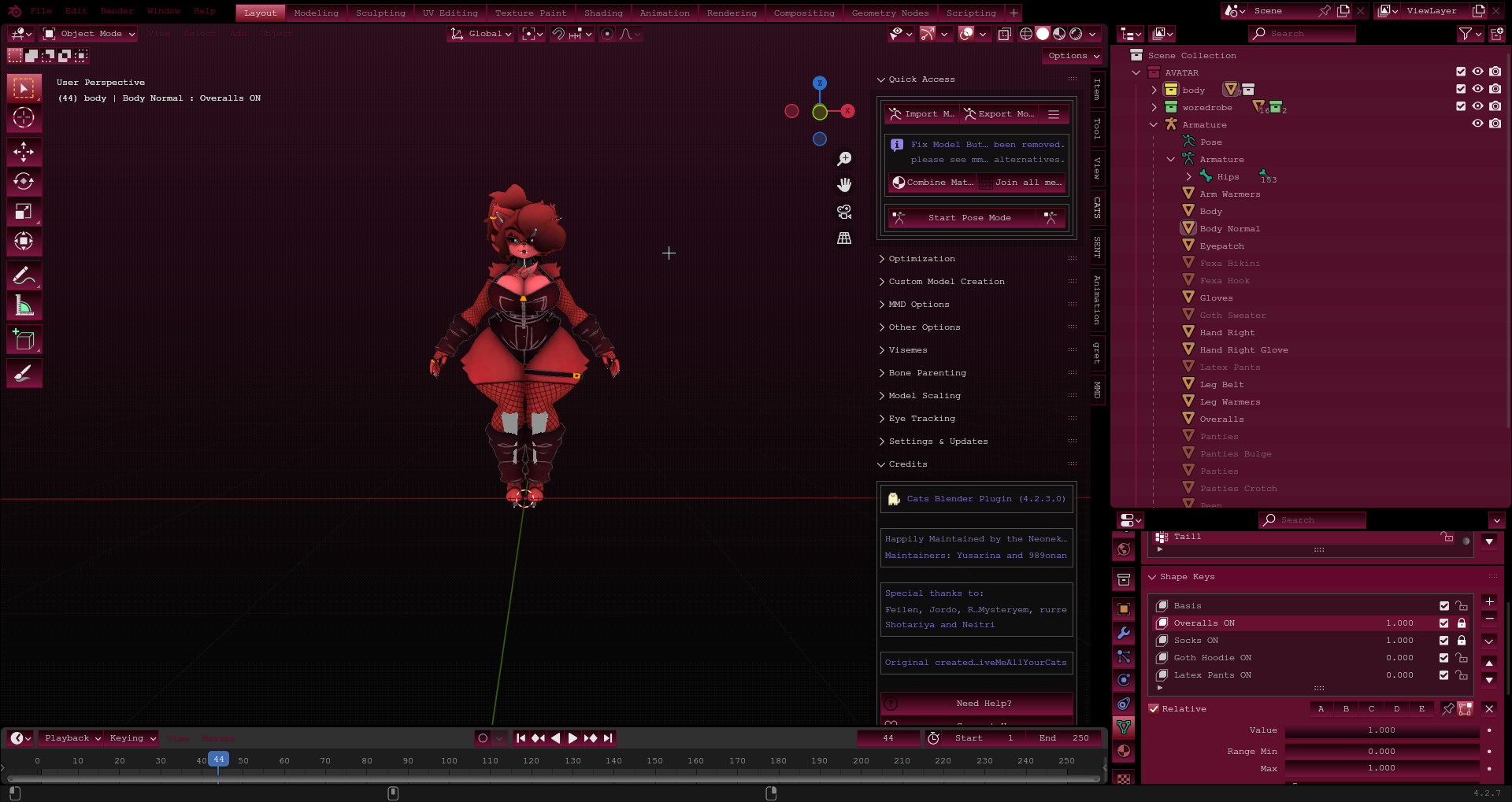
Task: Unlock the Overalls ON shape key
Action: [x=1462, y=623]
